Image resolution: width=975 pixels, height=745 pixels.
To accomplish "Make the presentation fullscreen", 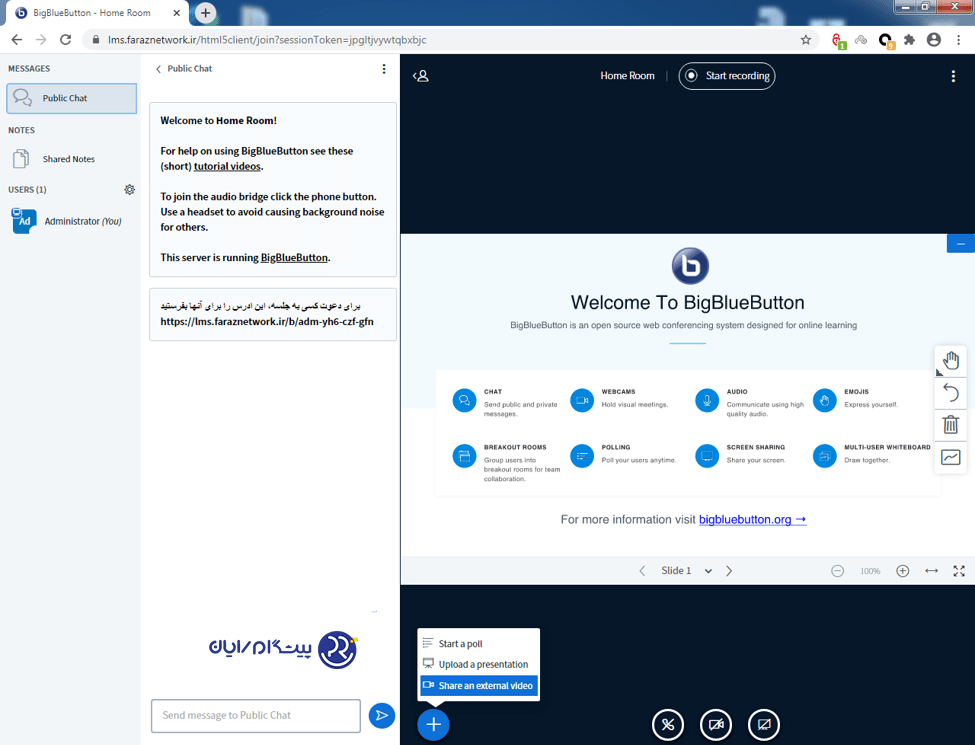I will pos(959,571).
